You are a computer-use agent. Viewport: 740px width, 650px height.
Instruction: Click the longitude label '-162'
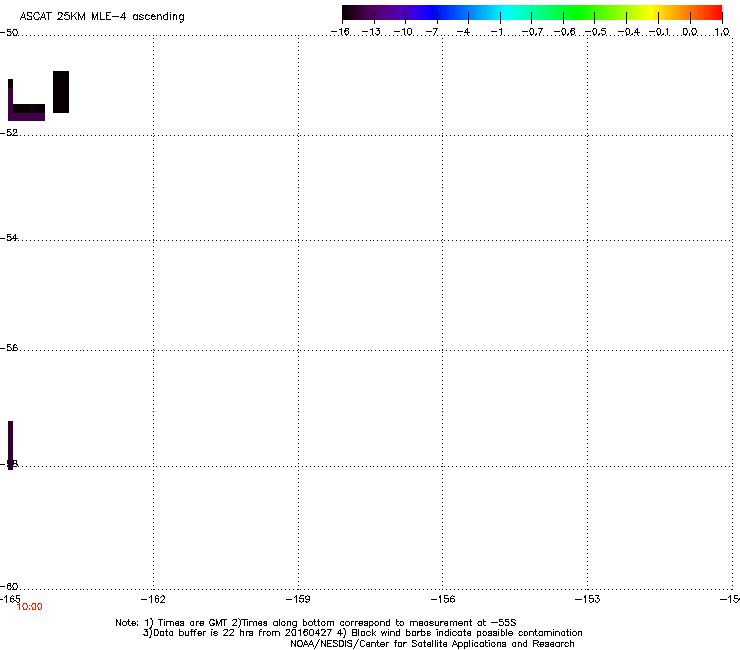tap(153, 599)
